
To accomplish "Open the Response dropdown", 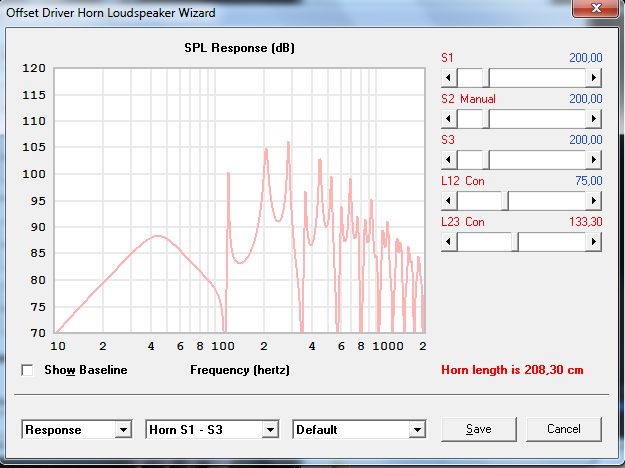I will 77,430.
